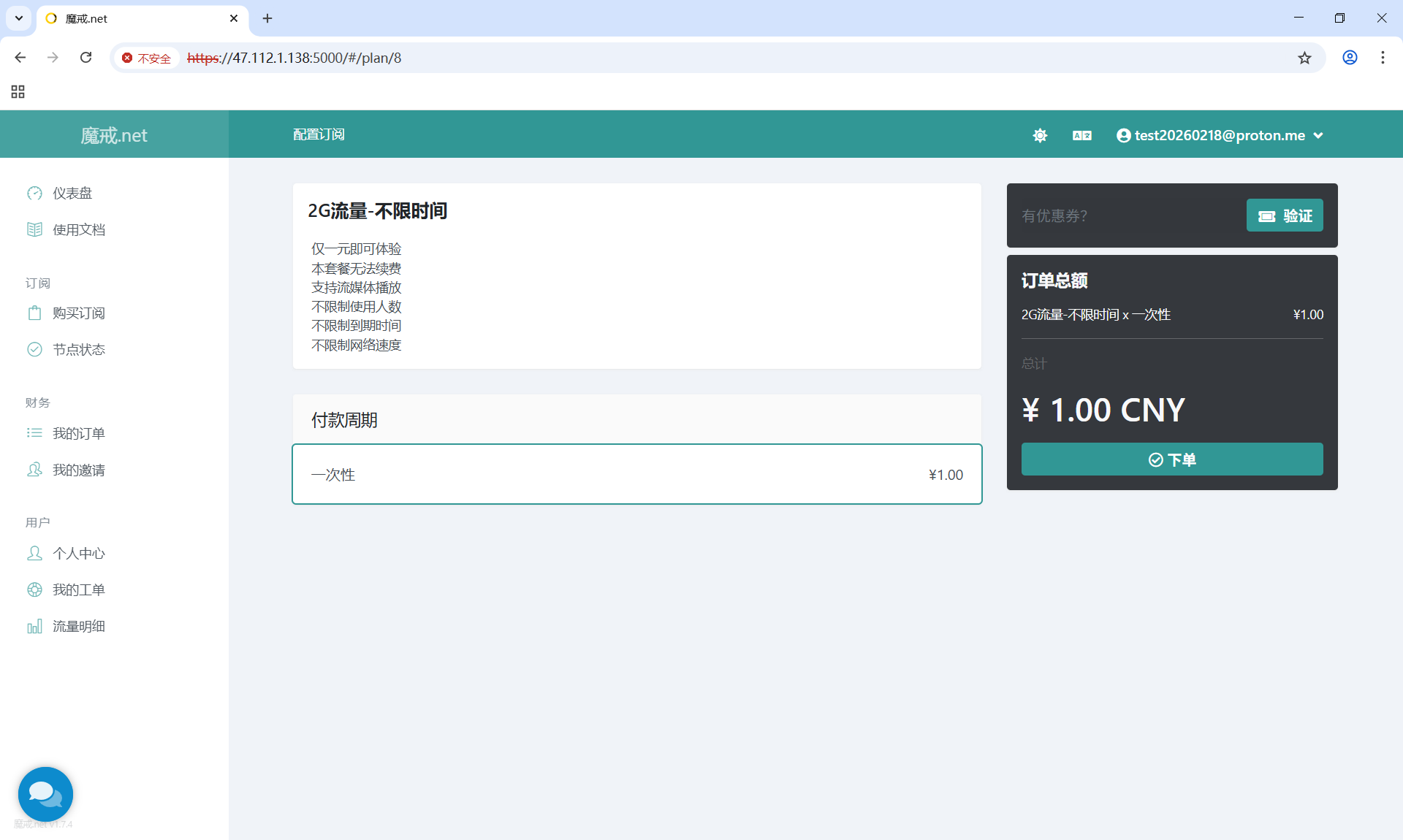Toggle dark mode sun icon

(1040, 135)
